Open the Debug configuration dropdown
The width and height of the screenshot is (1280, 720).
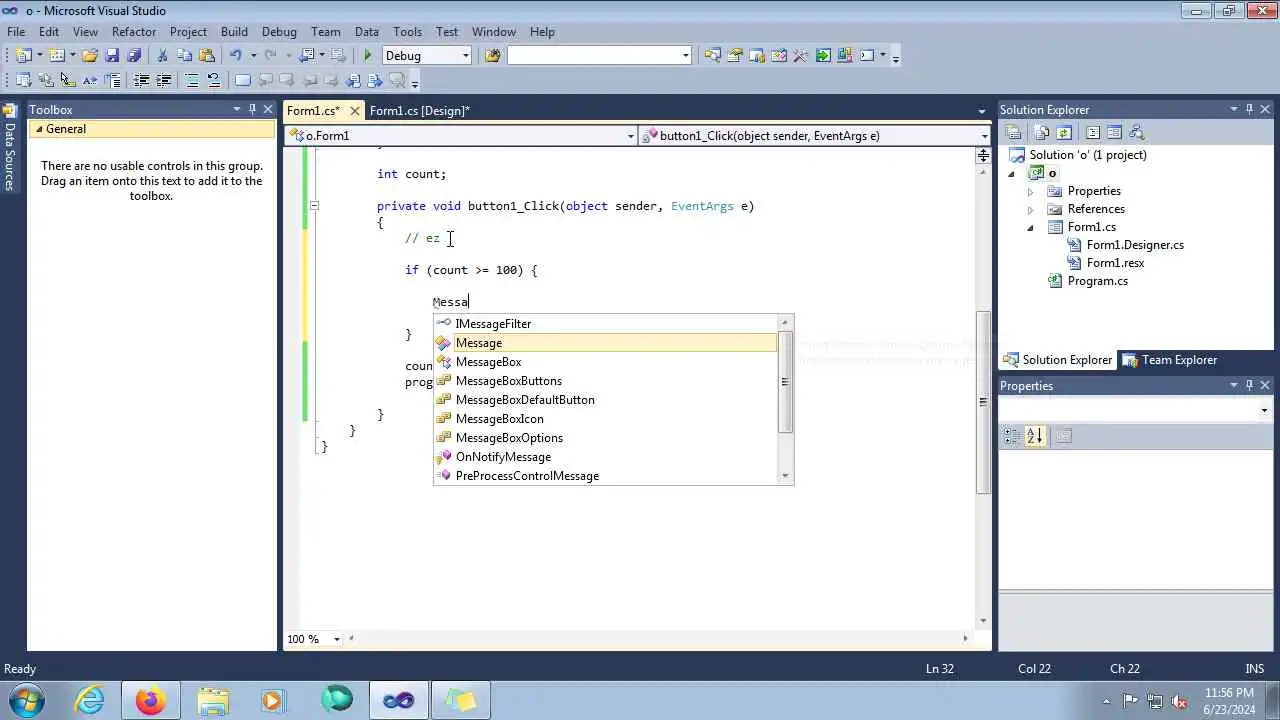[465, 56]
